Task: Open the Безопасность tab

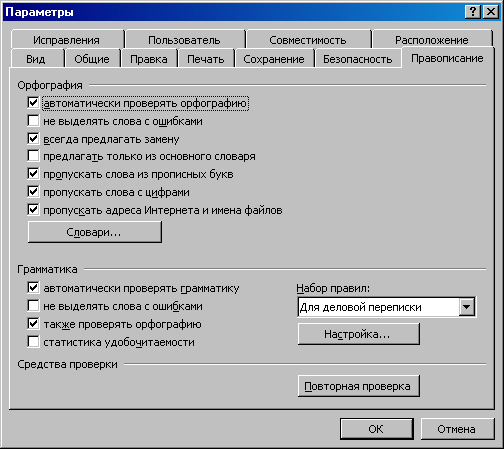Action: [357, 59]
